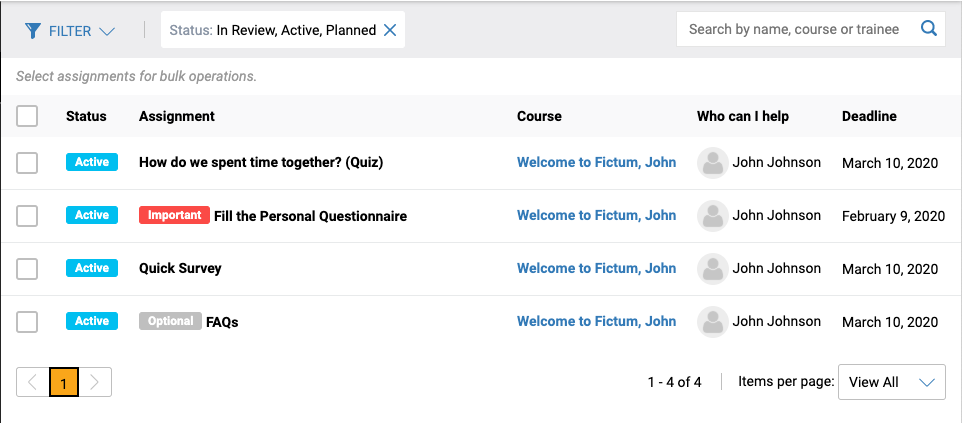Tick the FAQs row checkbox
This screenshot has height=423, width=962.
click(27, 322)
